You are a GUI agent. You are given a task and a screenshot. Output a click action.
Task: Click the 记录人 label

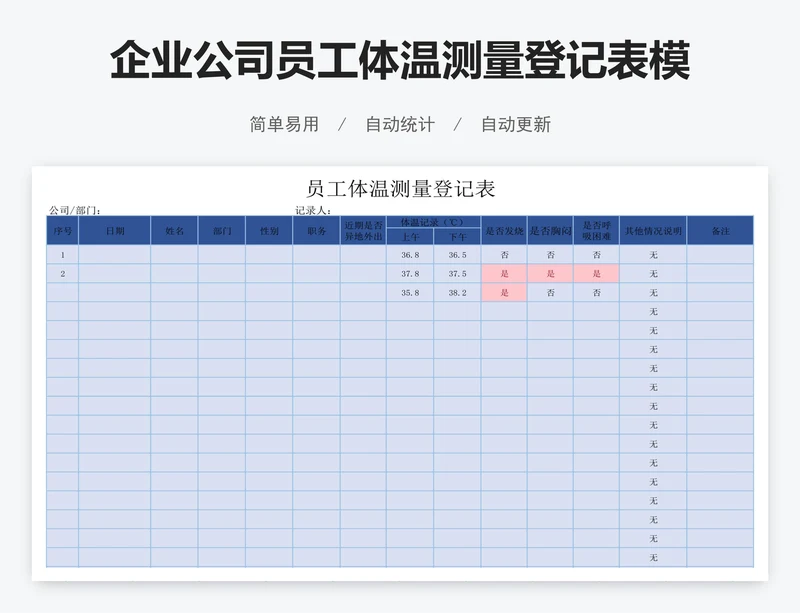pyautogui.click(x=313, y=210)
